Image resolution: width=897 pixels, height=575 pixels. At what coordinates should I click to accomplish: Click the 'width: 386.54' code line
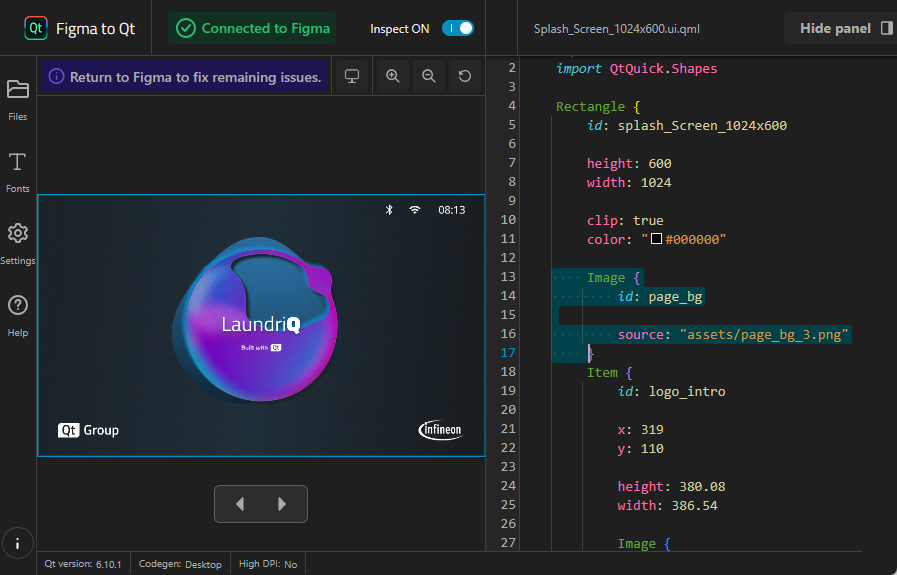coord(667,505)
